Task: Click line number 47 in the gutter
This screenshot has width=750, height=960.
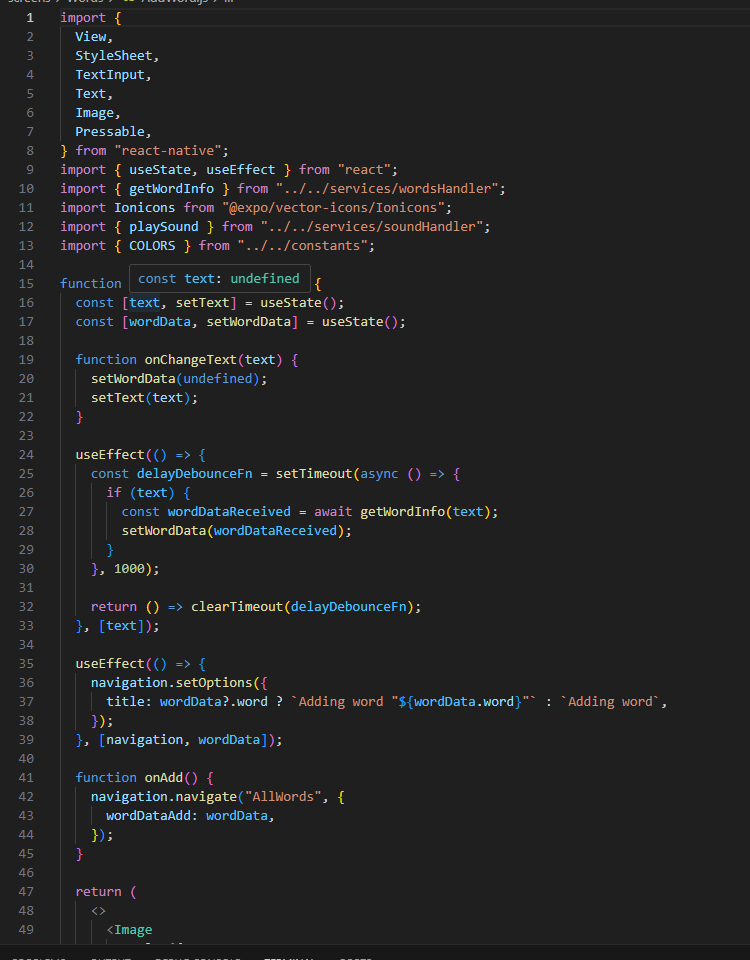Action: coord(26,891)
